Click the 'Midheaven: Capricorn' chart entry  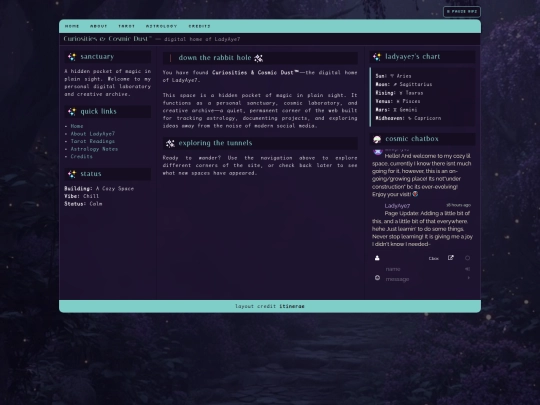[x=408, y=118]
